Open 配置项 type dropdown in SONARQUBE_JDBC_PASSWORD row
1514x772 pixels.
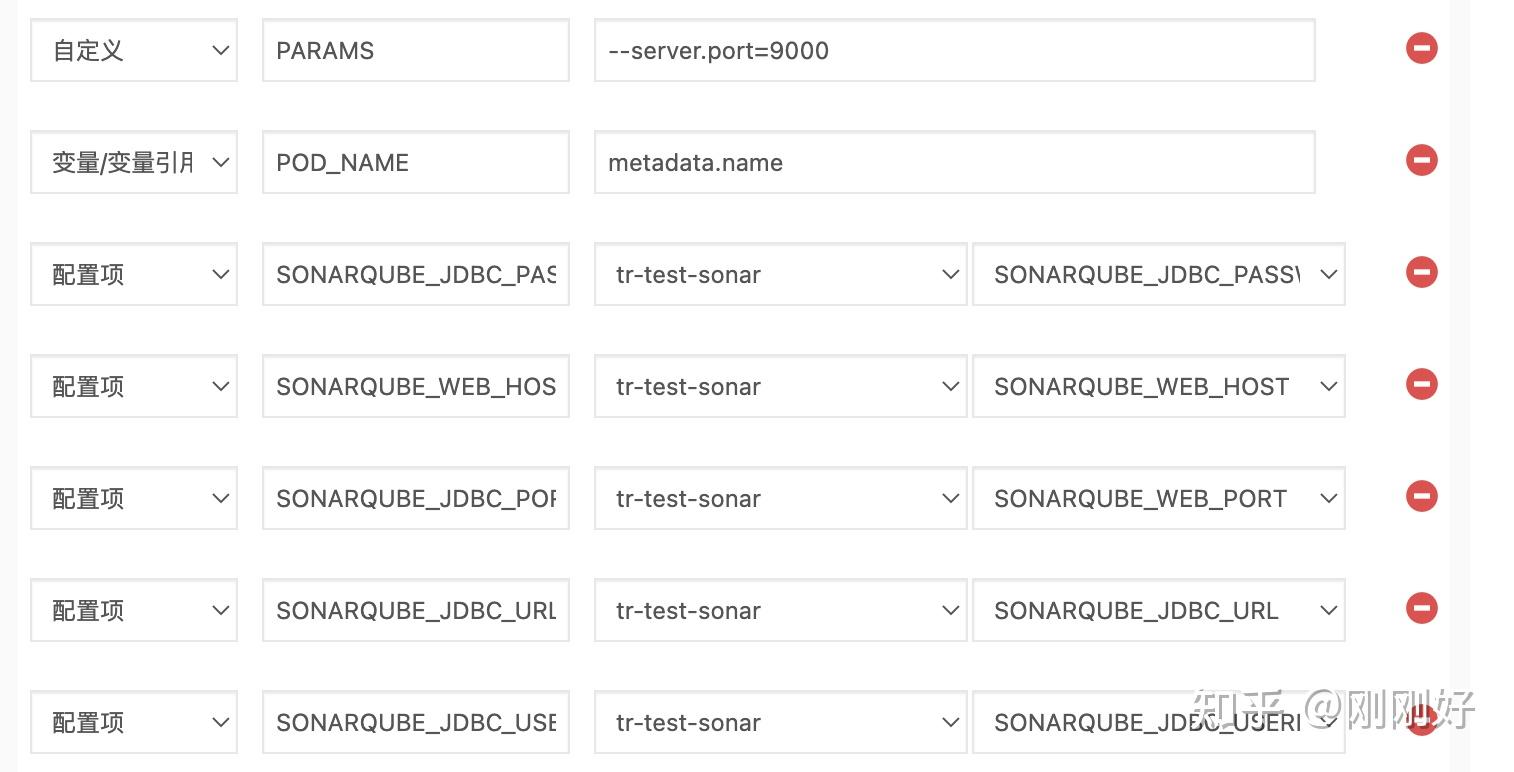(x=133, y=274)
